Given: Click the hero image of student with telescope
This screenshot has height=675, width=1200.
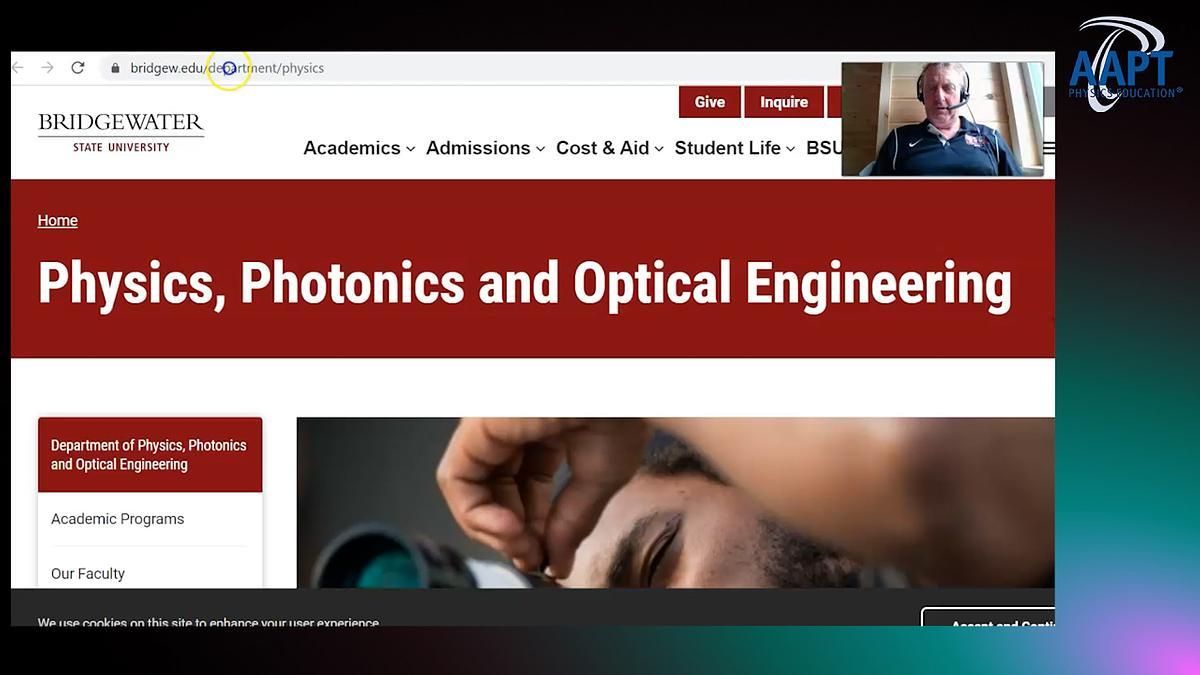Looking at the screenshot, I should click(675, 503).
